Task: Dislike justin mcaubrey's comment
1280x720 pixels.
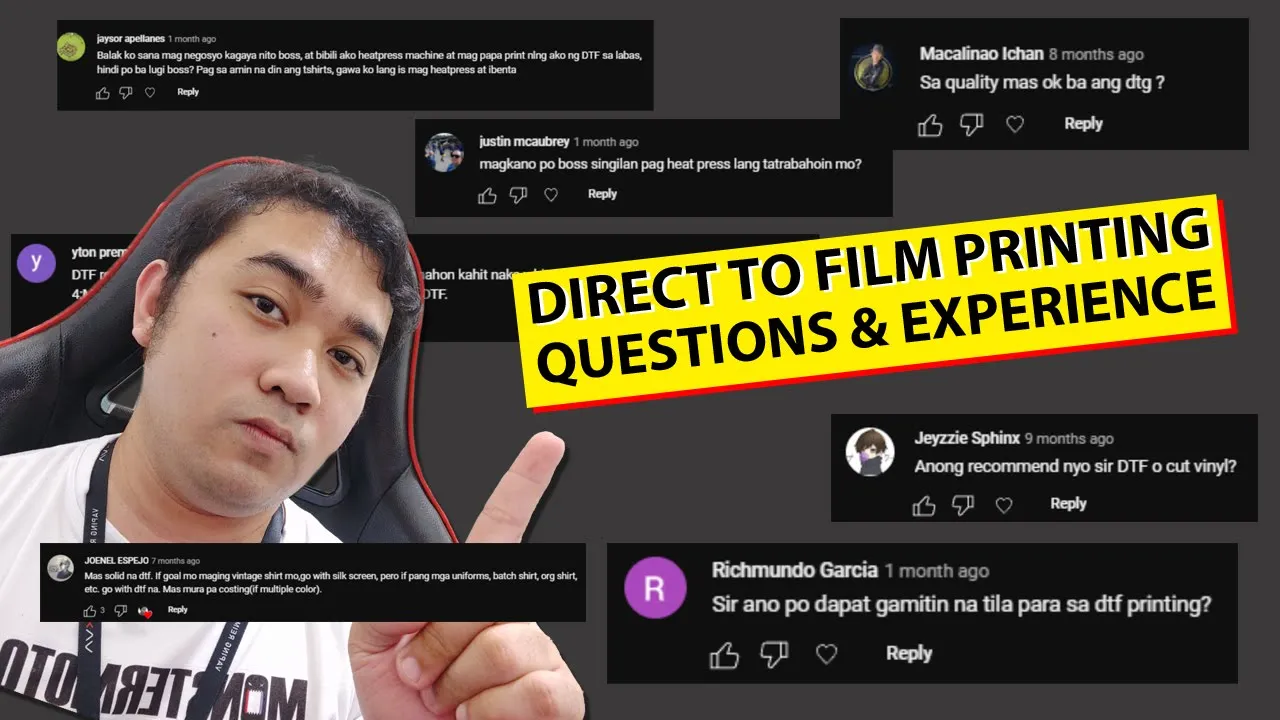Action: click(x=518, y=195)
